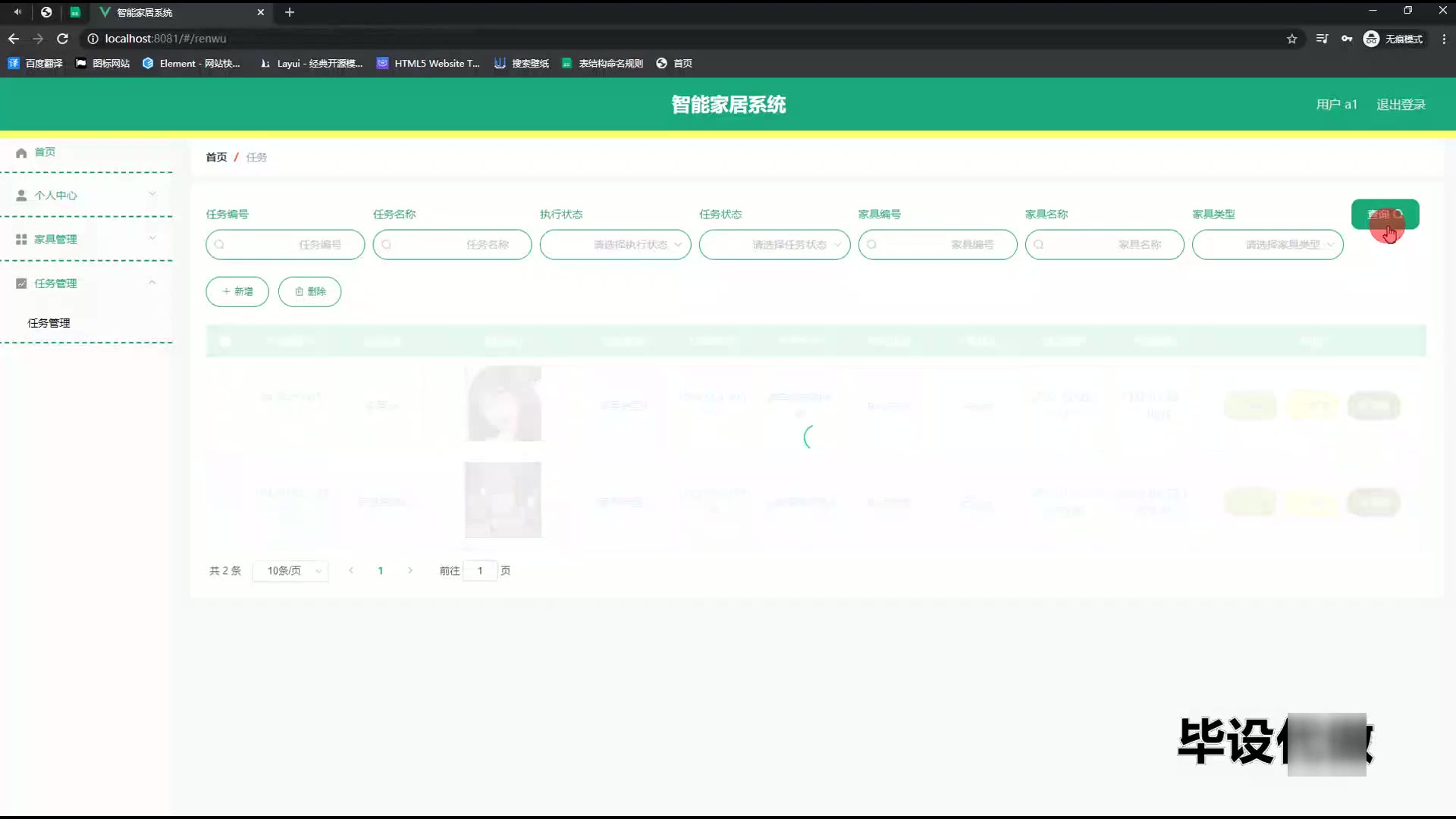Reload the page with refresh icon
The height and width of the screenshot is (819, 1456).
tap(63, 39)
